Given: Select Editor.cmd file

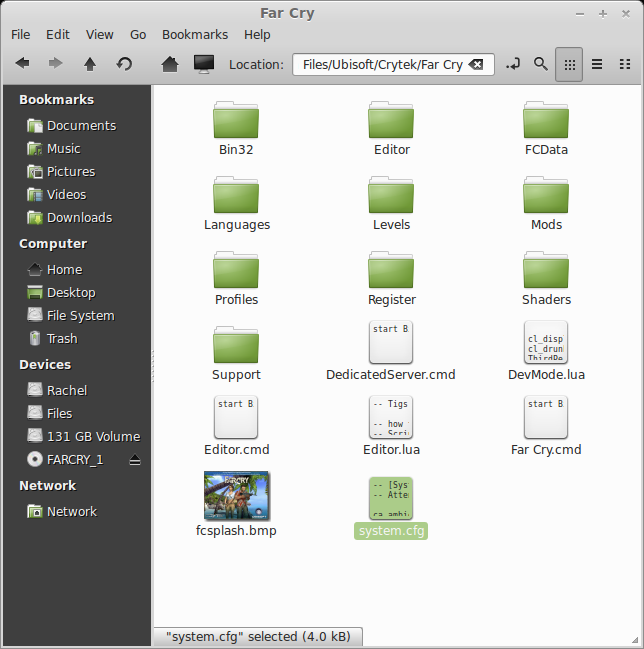Looking at the screenshot, I should tap(236, 426).
